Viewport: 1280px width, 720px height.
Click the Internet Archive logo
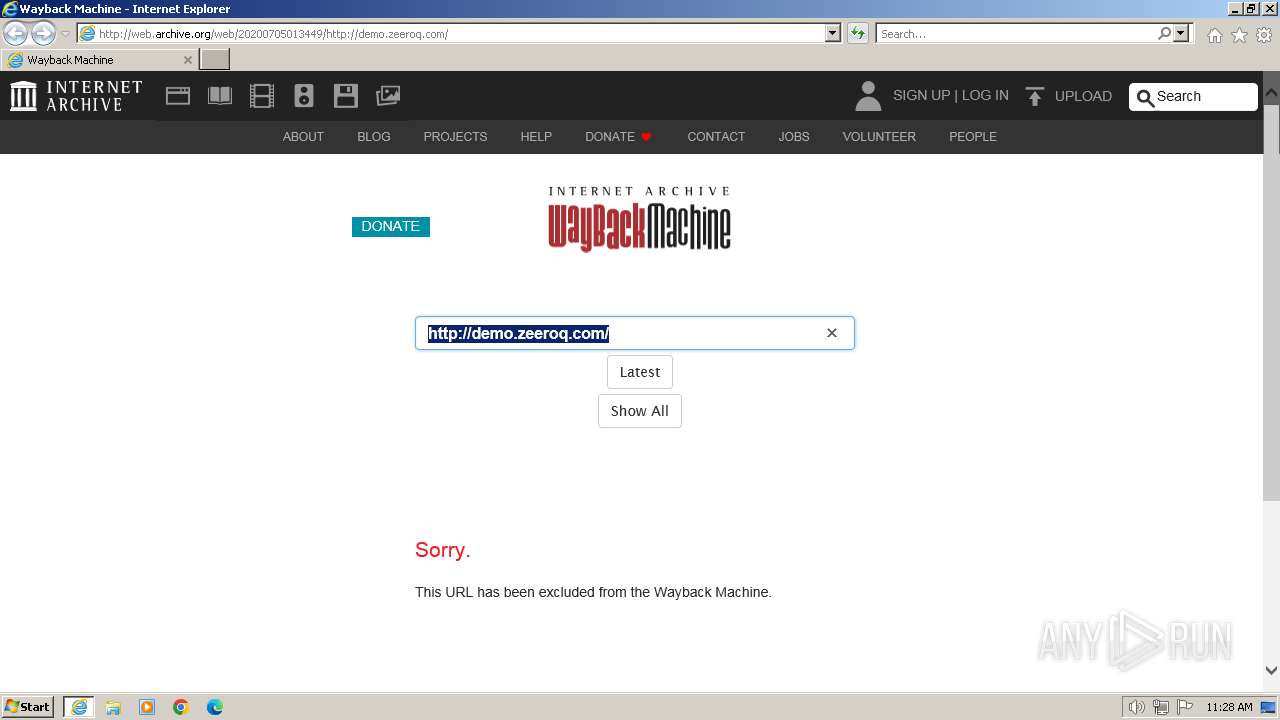[76, 96]
